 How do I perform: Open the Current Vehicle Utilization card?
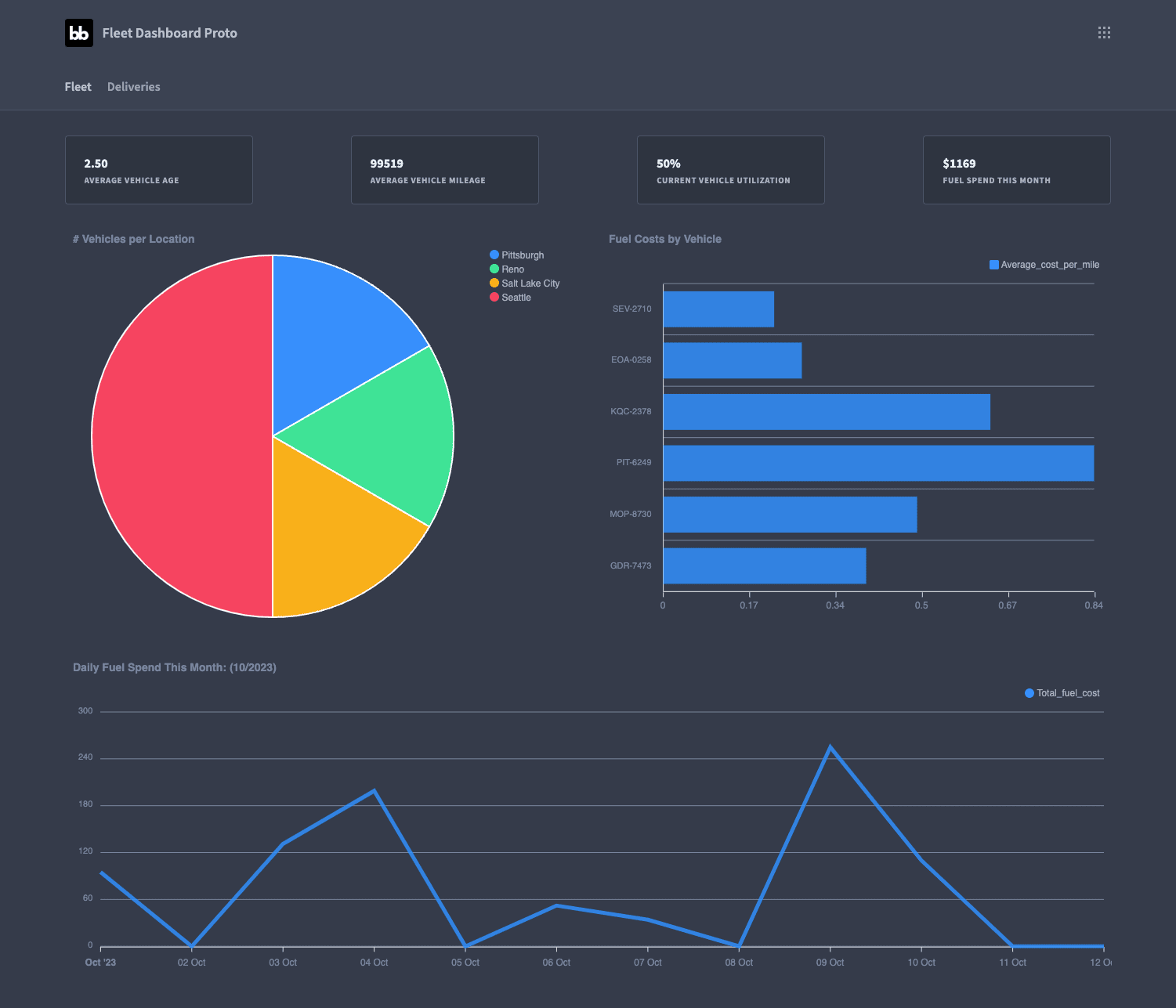[731, 170]
